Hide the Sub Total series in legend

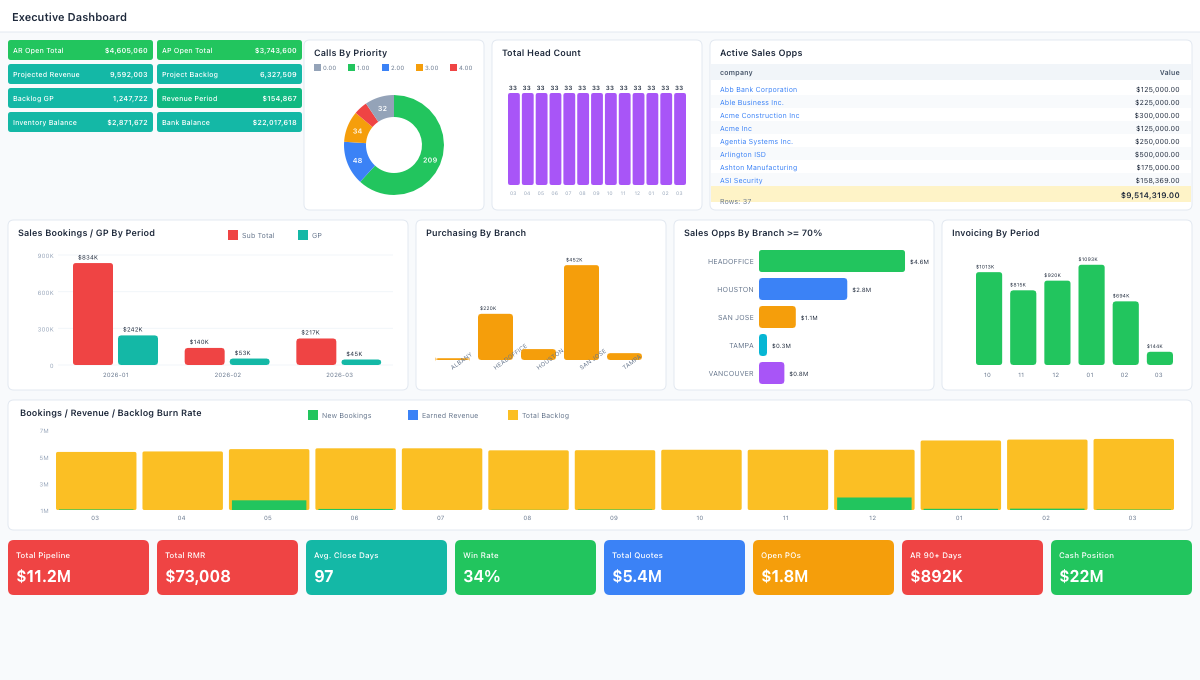pyautogui.click(x=251, y=235)
